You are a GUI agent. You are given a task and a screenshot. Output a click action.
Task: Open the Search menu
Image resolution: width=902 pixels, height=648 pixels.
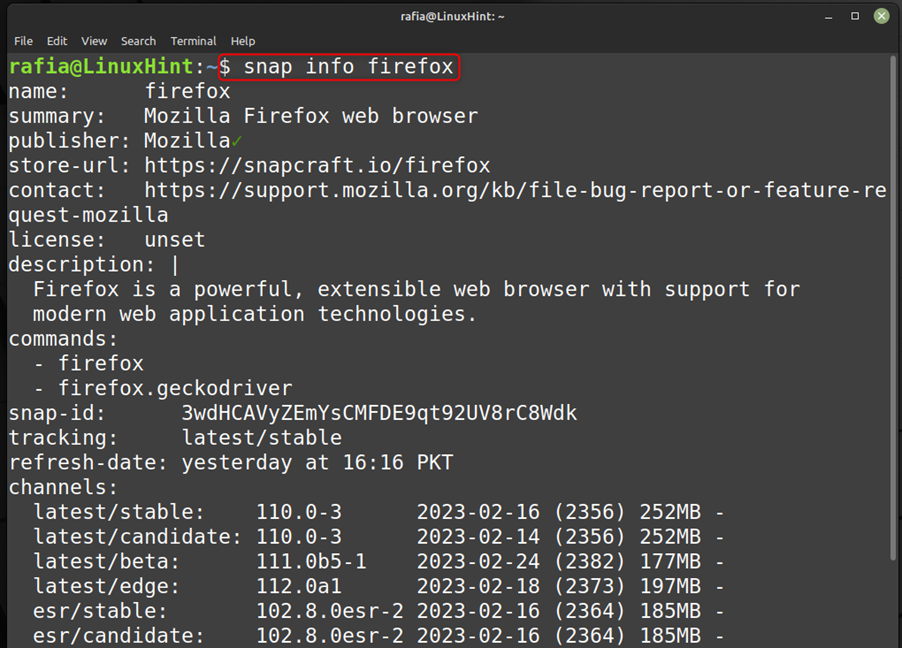138,41
